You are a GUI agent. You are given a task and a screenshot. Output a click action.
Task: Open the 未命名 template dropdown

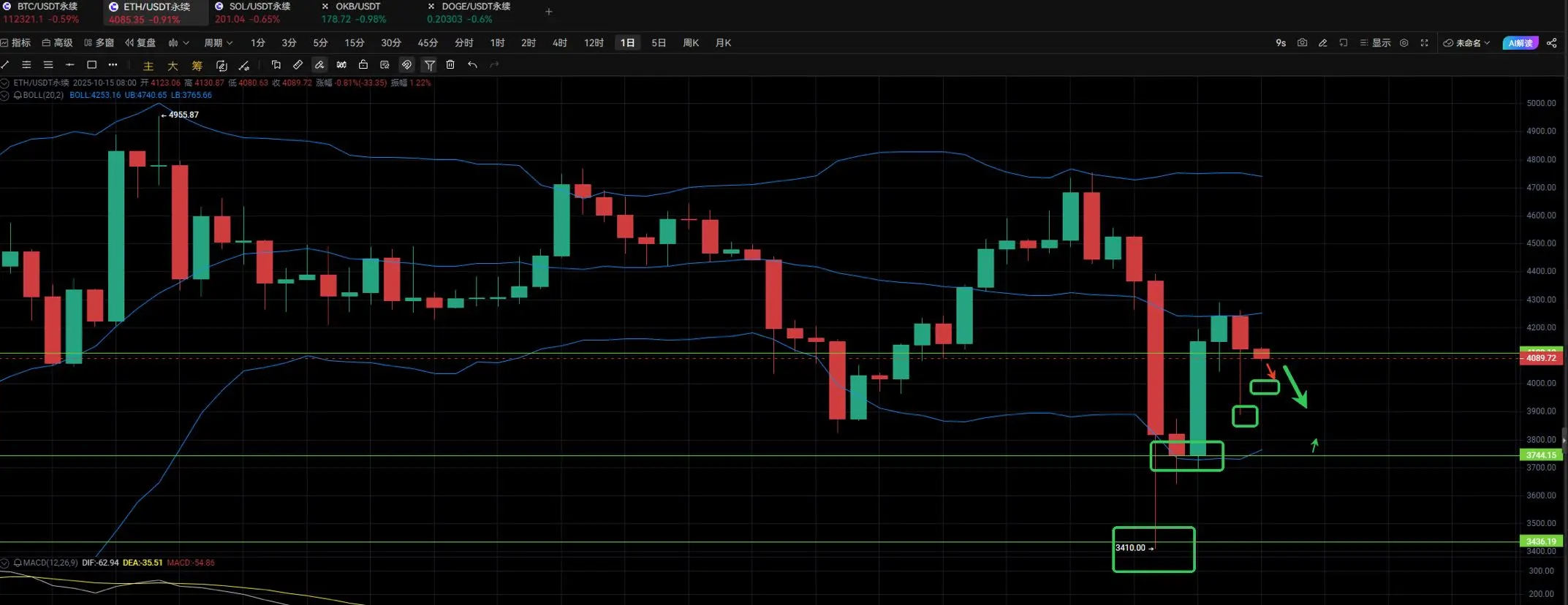(1466, 43)
